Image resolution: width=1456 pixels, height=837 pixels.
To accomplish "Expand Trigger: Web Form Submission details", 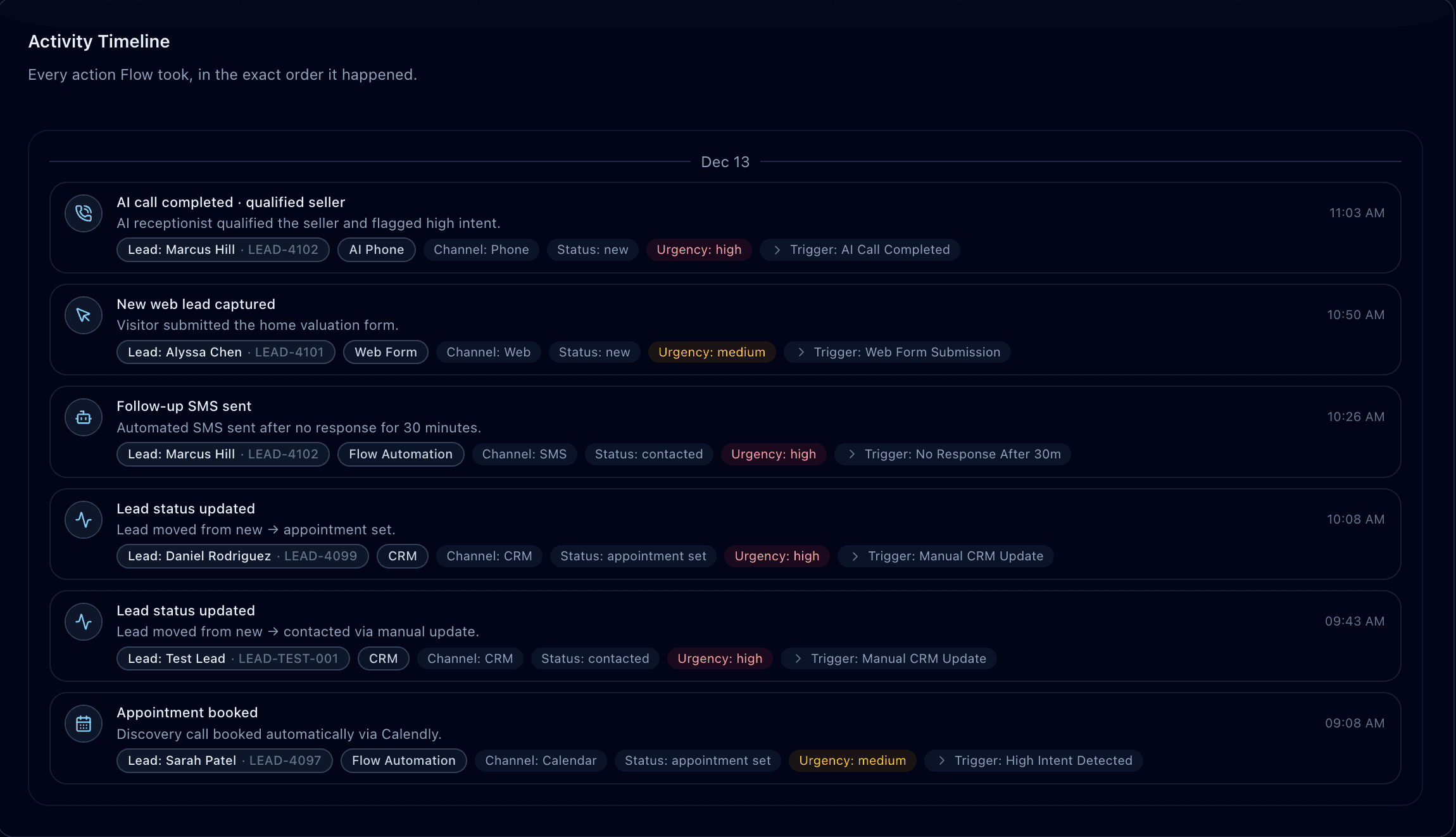I will (x=896, y=352).
